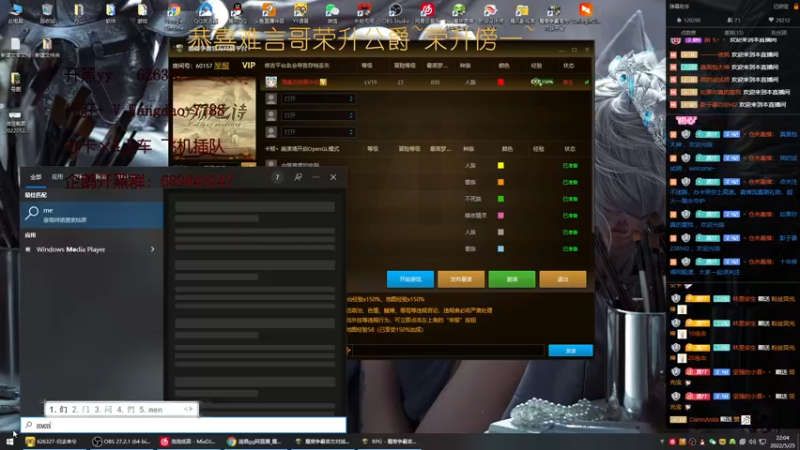Close the Windows search panel with X
This screenshot has height=450, width=800.
coord(333,177)
